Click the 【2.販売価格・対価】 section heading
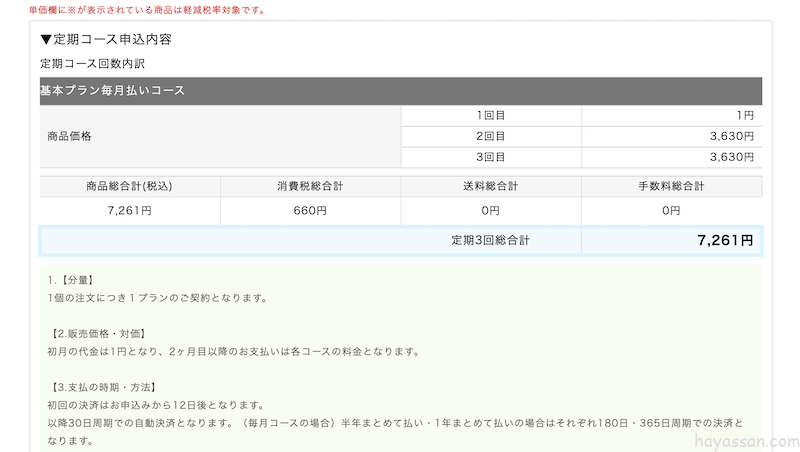The image size is (800, 452). click(x=98, y=333)
